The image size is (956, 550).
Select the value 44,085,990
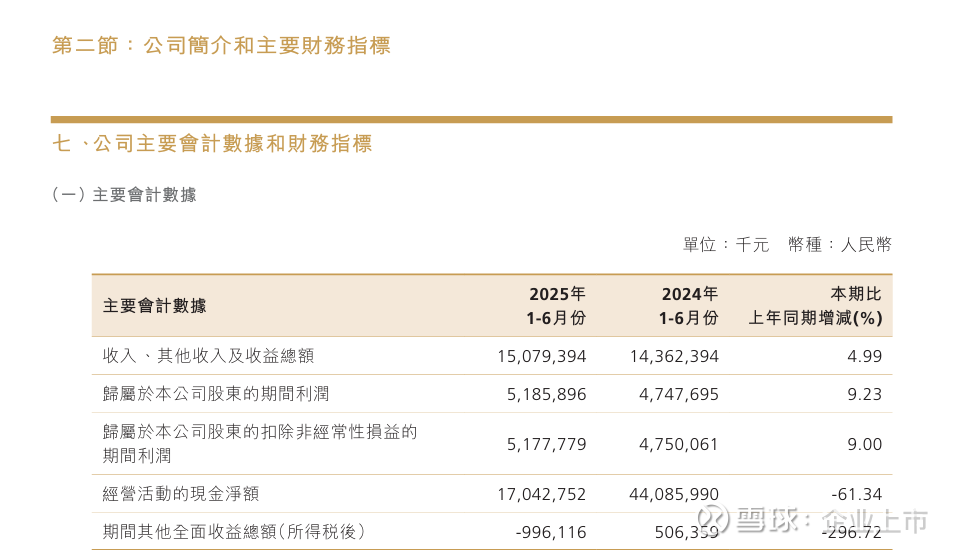[674, 494]
